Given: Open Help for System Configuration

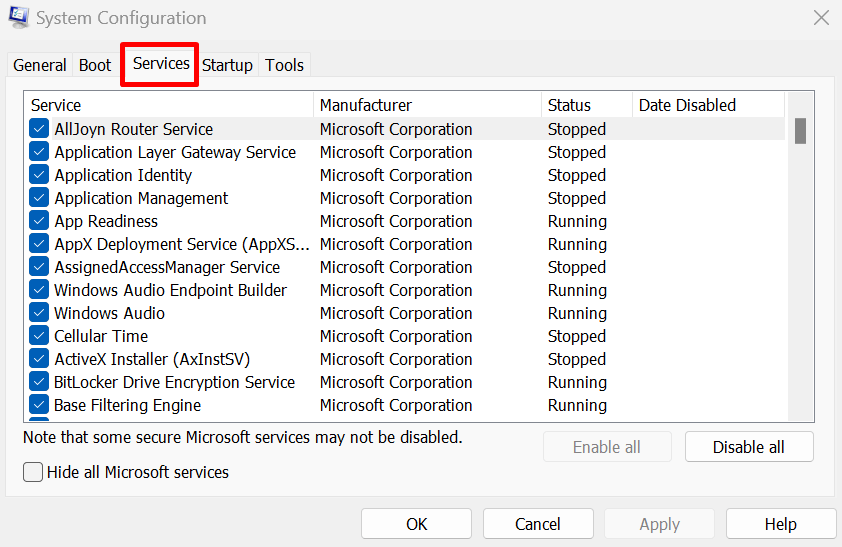Looking at the screenshot, I should 780,524.
